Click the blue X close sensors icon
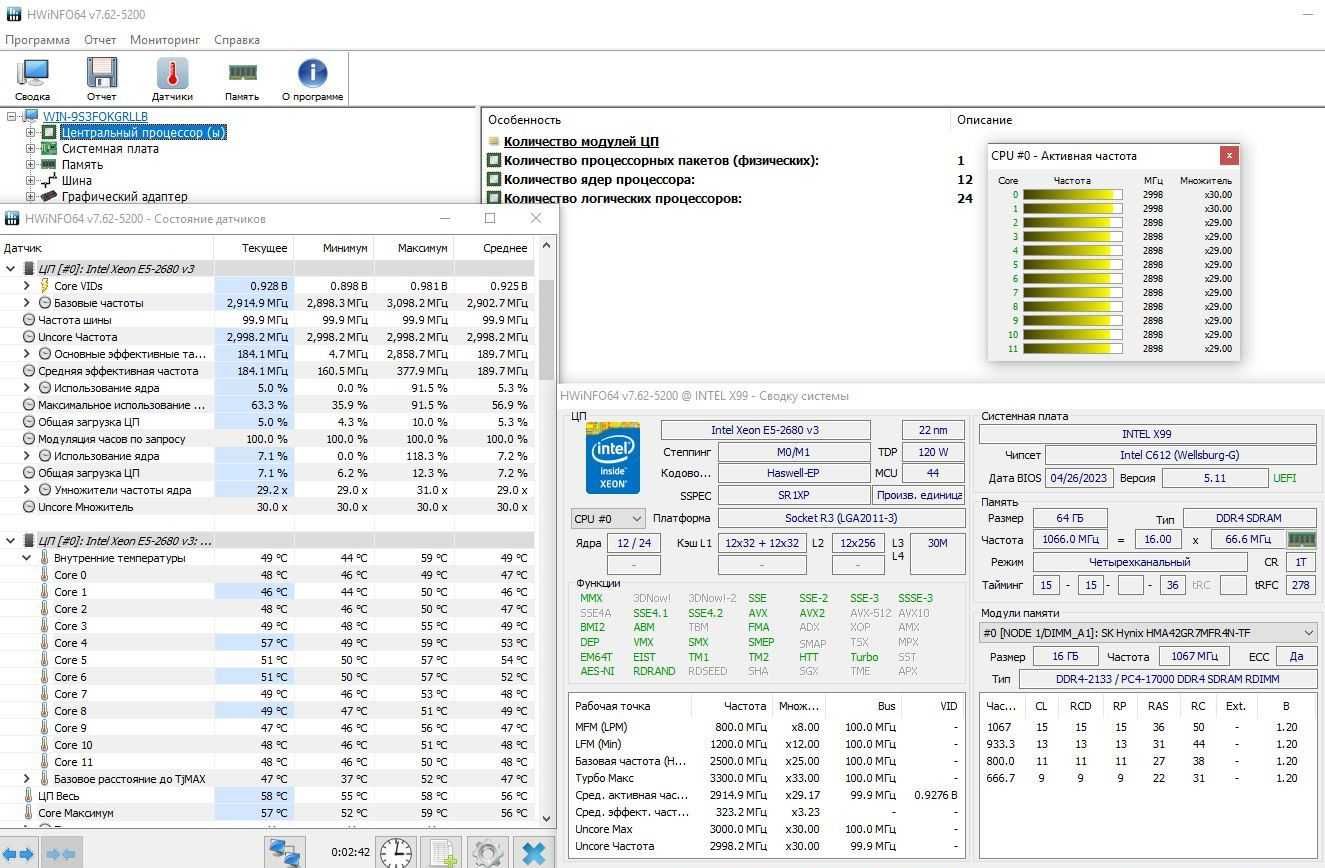 coord(534,853)
